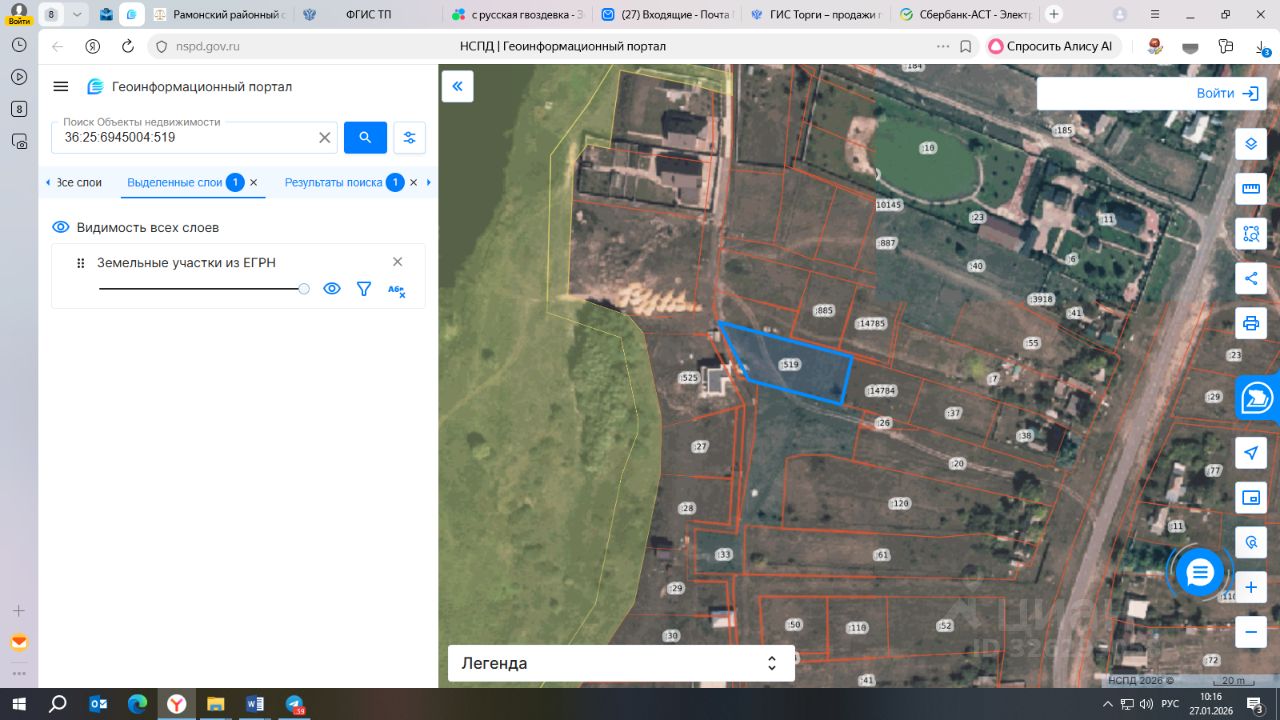Switch to the Все слои tab
The height and width of the screenshot is (720, 1280).
point(79,183)
